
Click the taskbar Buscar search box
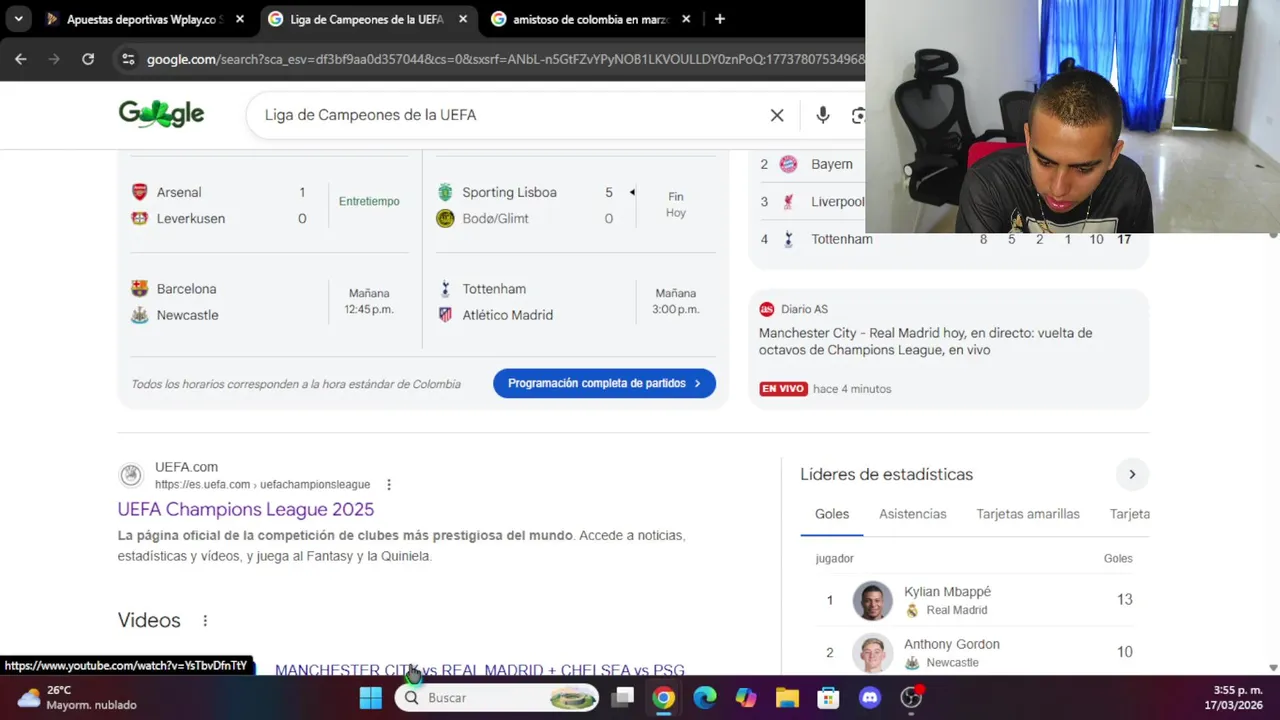point(496,698)
